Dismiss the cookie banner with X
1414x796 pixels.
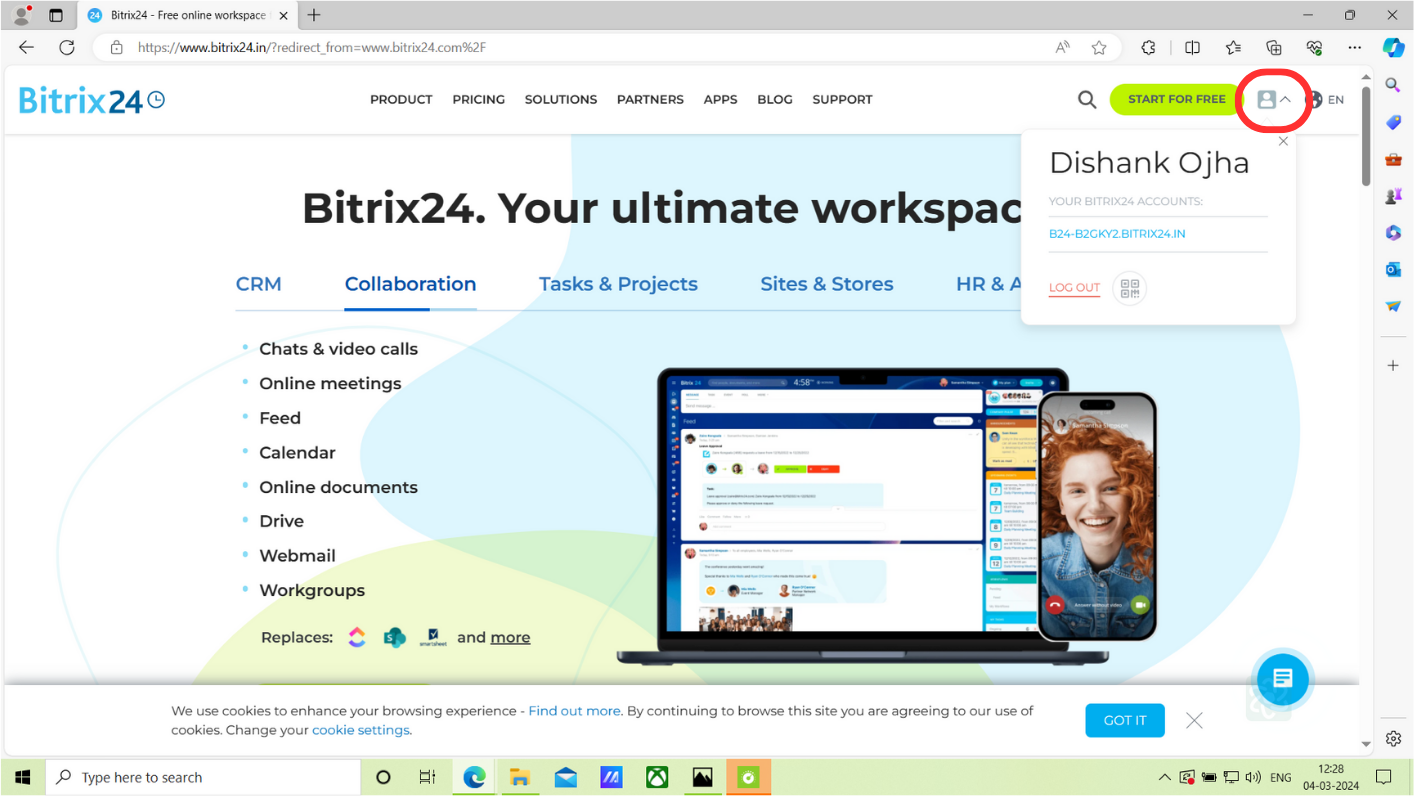pos(1194,720)
